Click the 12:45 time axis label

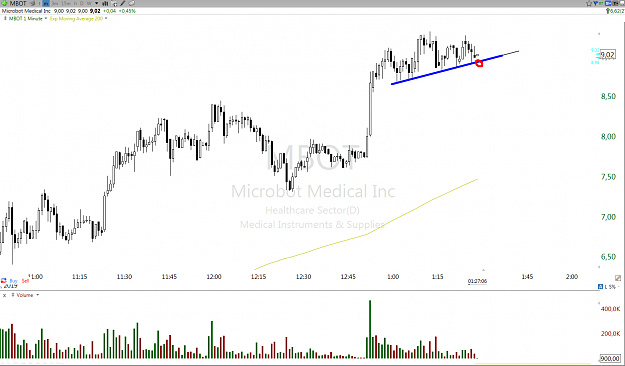pyautogui.click(x=348, y=277)
